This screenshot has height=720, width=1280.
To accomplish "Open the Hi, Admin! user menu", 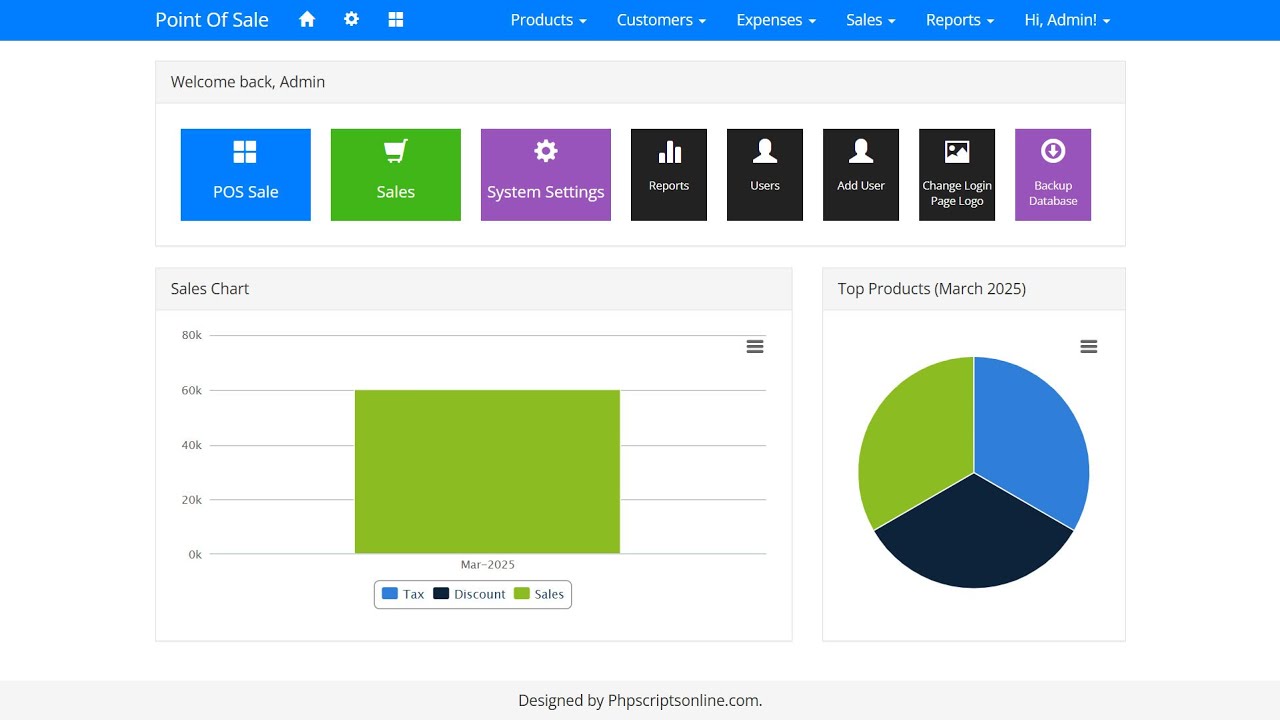I will (x=1067, y=20).
